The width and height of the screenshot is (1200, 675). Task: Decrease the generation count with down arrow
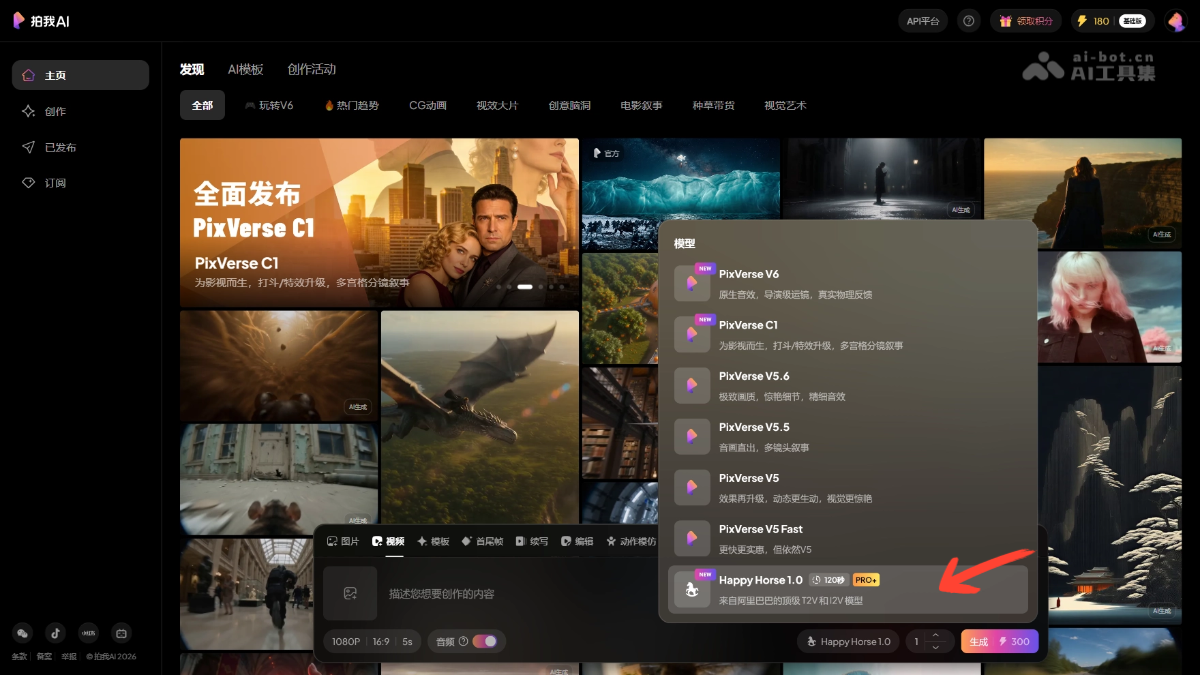point(935,647)
